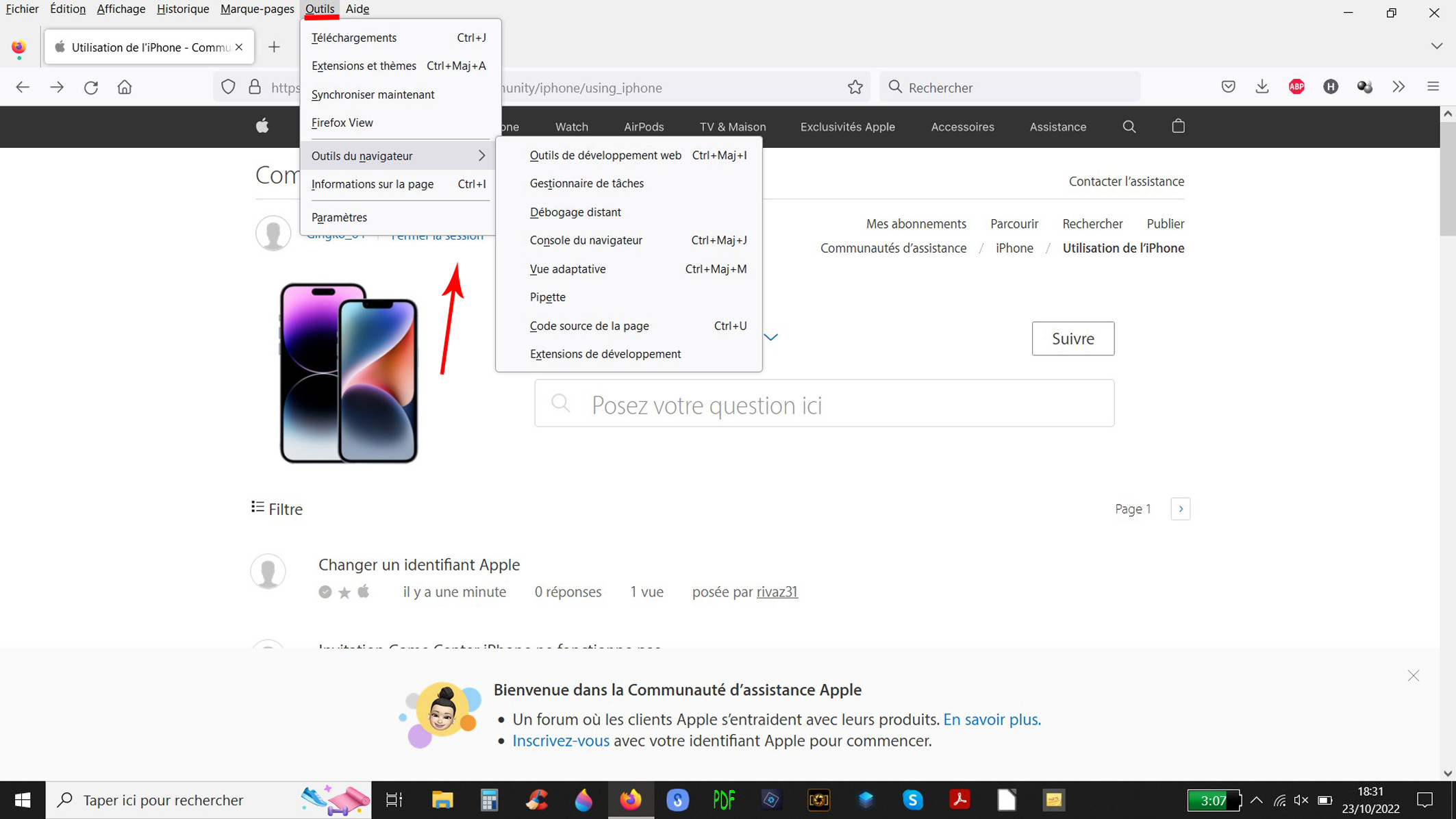Click the Apple site search icon

[1129, 126]
